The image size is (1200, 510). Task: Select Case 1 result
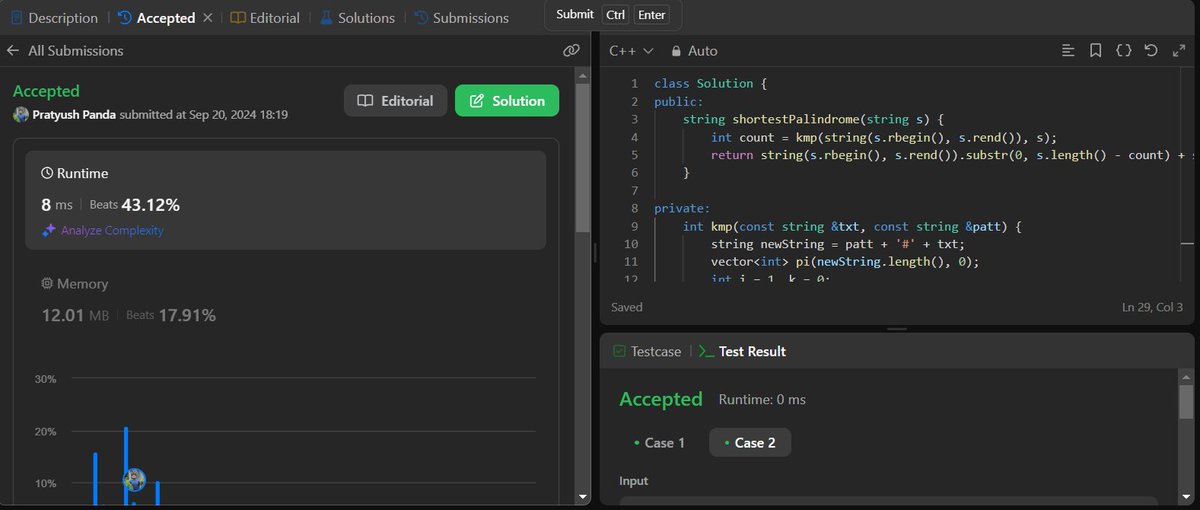(659, 442)
